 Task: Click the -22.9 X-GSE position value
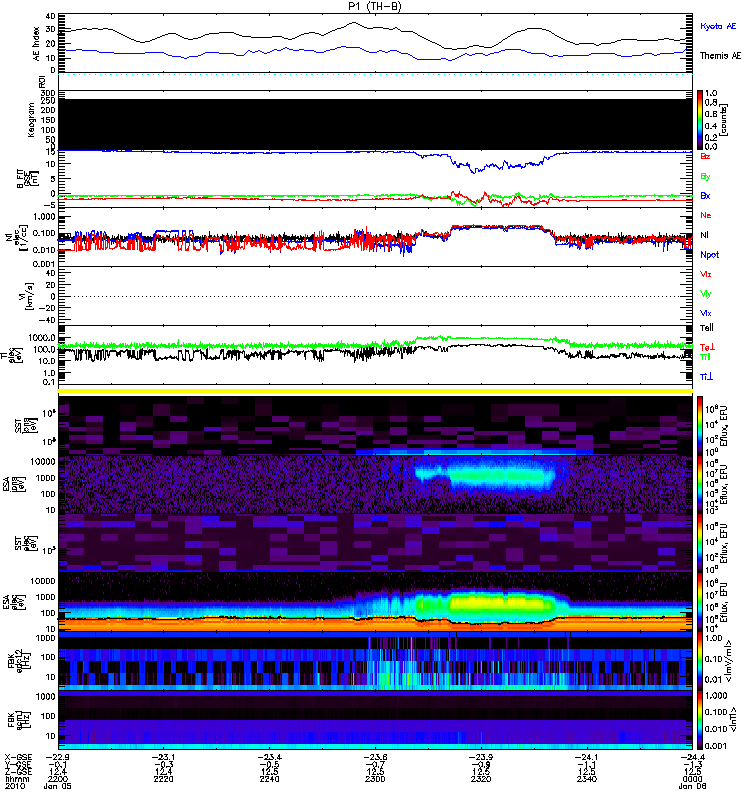(x=57, y=757)
